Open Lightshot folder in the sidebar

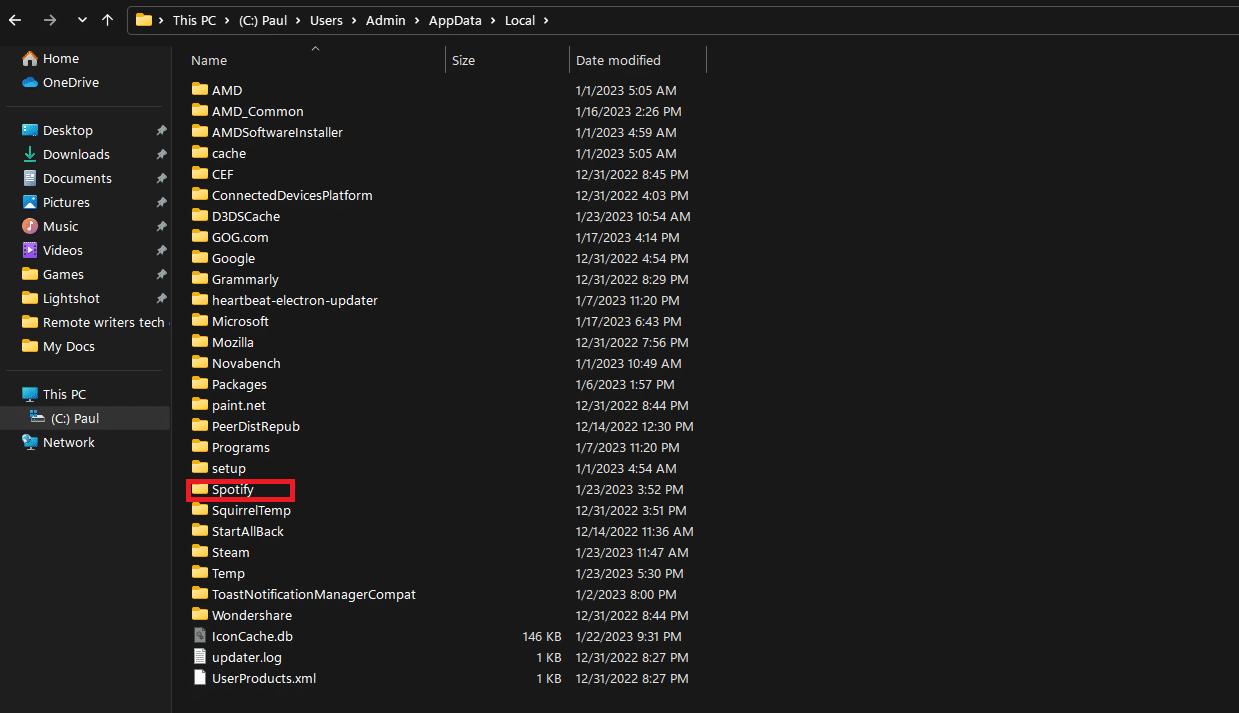tap(60, 299)
